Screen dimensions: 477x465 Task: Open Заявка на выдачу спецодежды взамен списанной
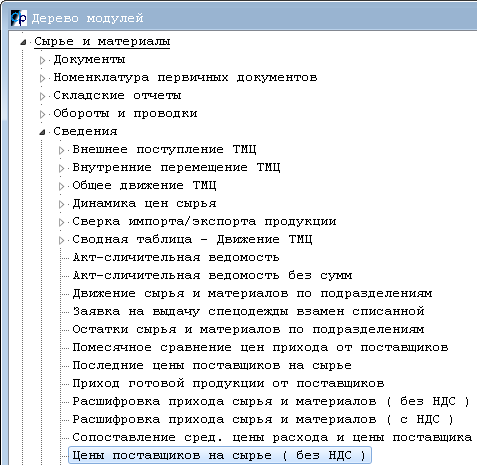[x=248, y=312]
